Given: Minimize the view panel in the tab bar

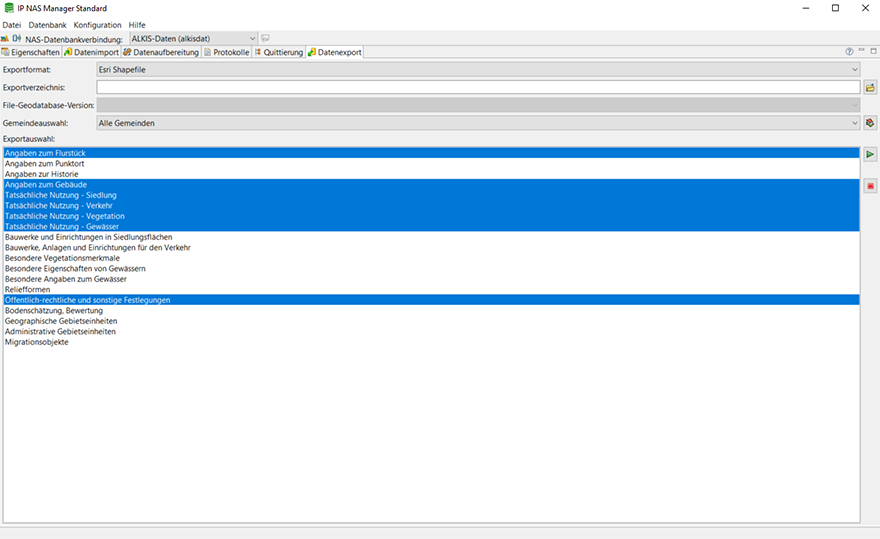Looking at the screenshot, I should click(861, 51).
